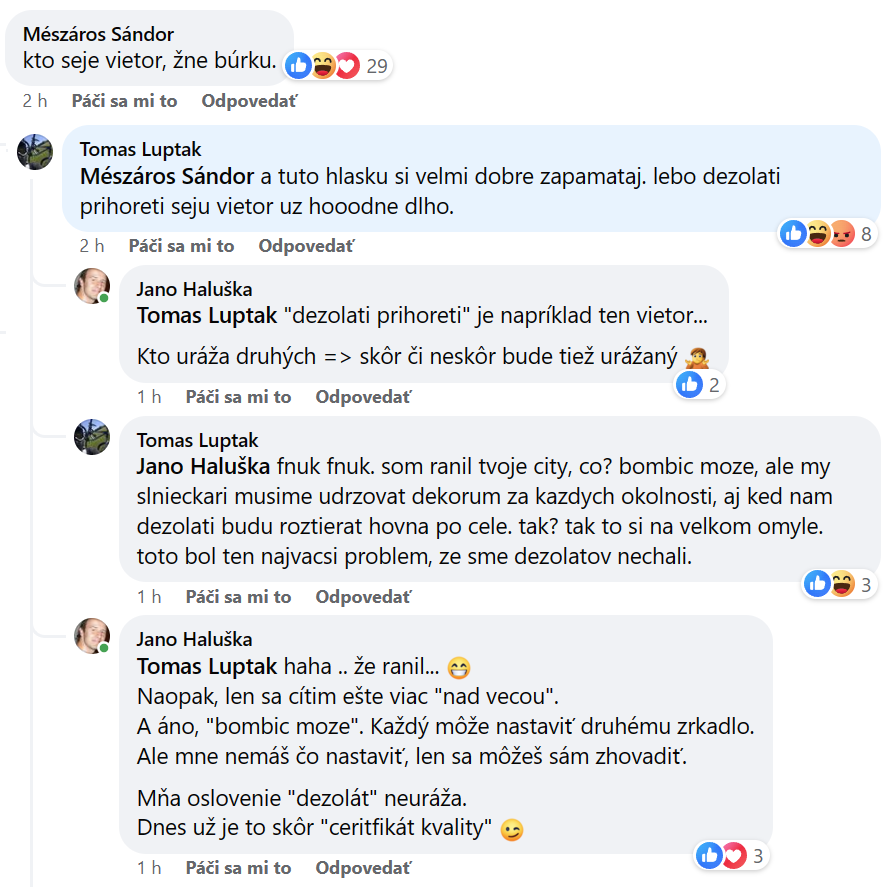Click Jano Haluška's avatar on first reply

point(92,286)
